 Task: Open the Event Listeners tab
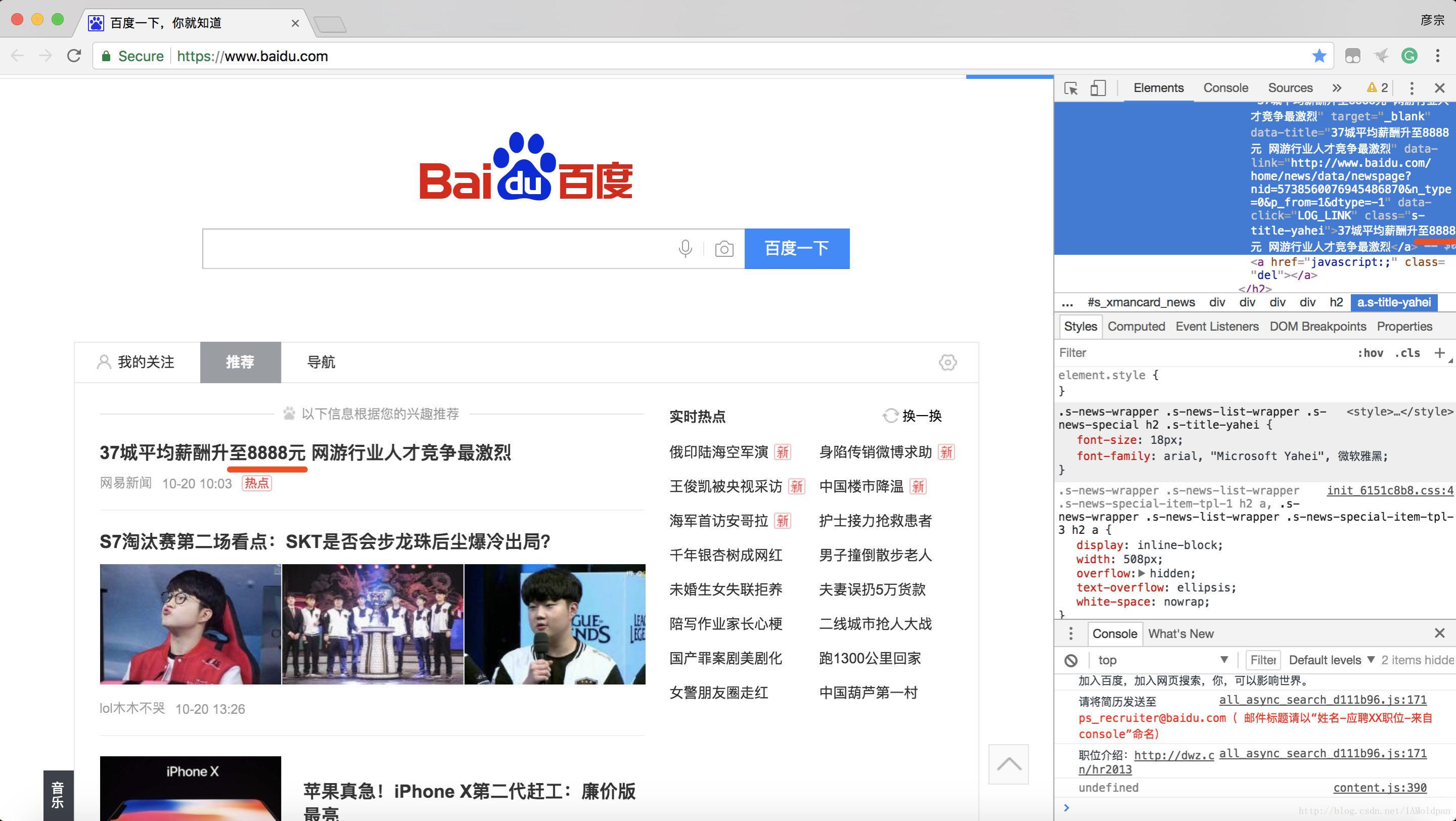1217,327
